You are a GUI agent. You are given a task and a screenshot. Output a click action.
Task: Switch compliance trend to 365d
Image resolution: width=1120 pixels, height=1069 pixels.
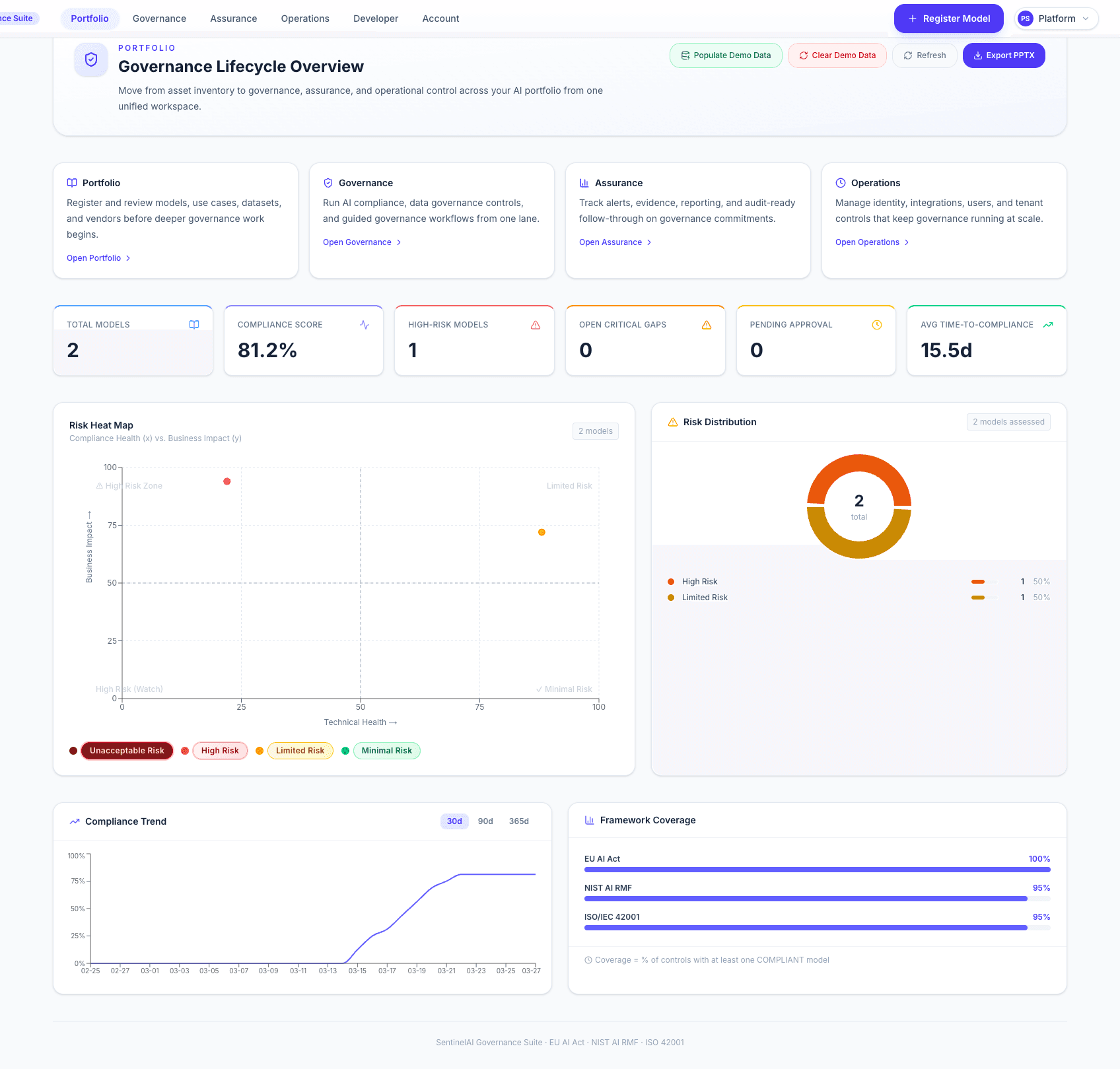519,821
